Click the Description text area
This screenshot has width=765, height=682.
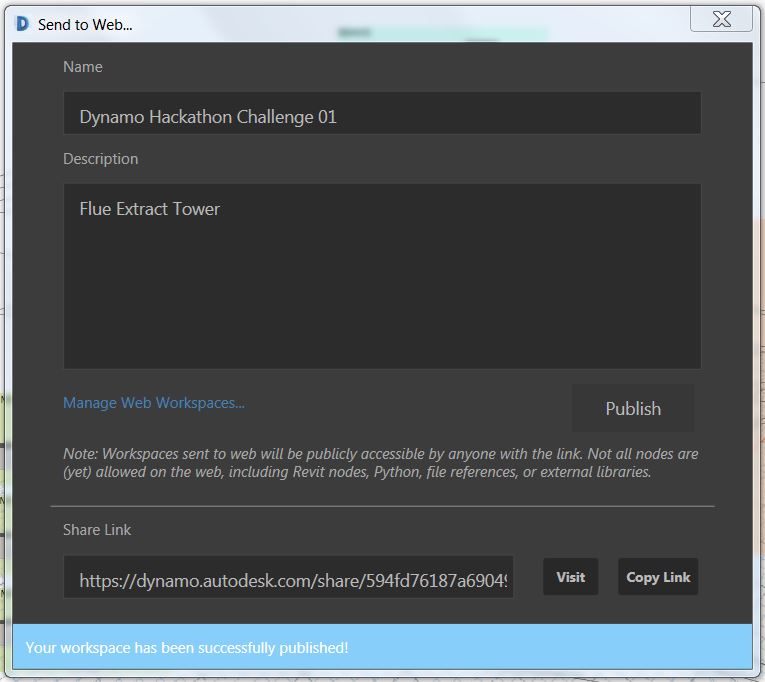click(x=382, y=276)
